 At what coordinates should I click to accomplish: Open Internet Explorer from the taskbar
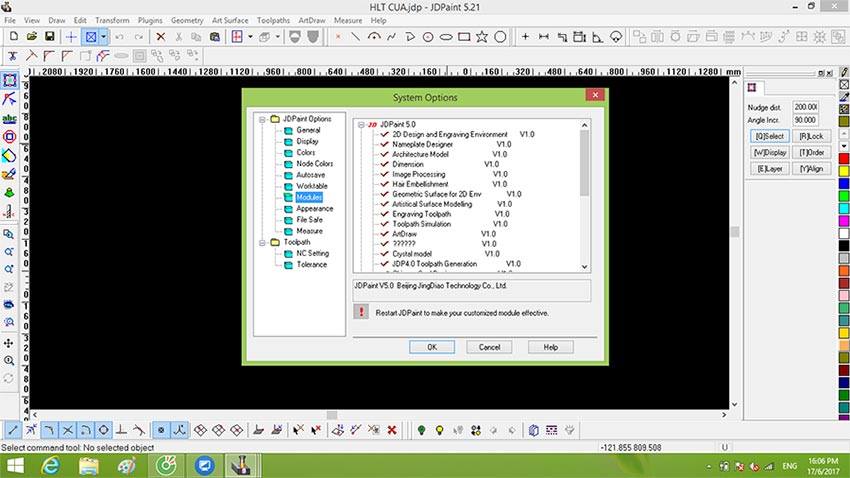pyautogui.click(x=50, y=466)
